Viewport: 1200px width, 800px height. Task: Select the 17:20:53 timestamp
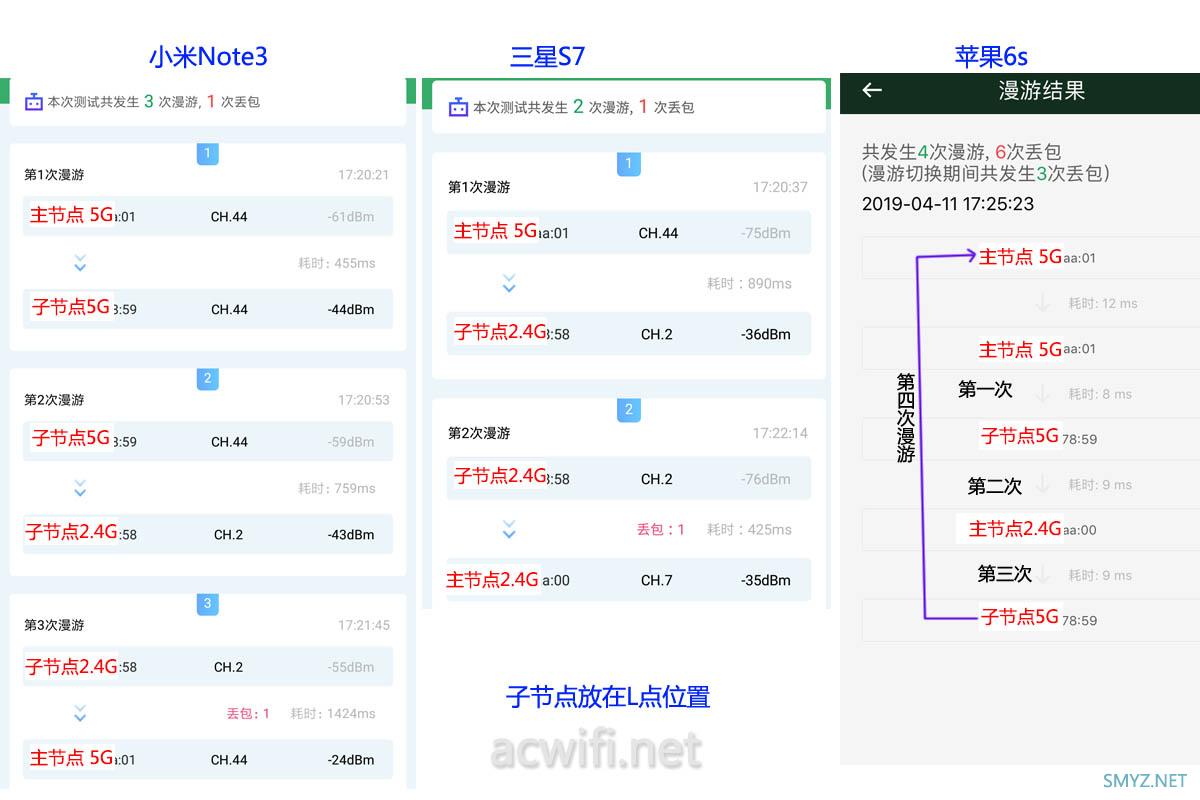tap(363, 399)
